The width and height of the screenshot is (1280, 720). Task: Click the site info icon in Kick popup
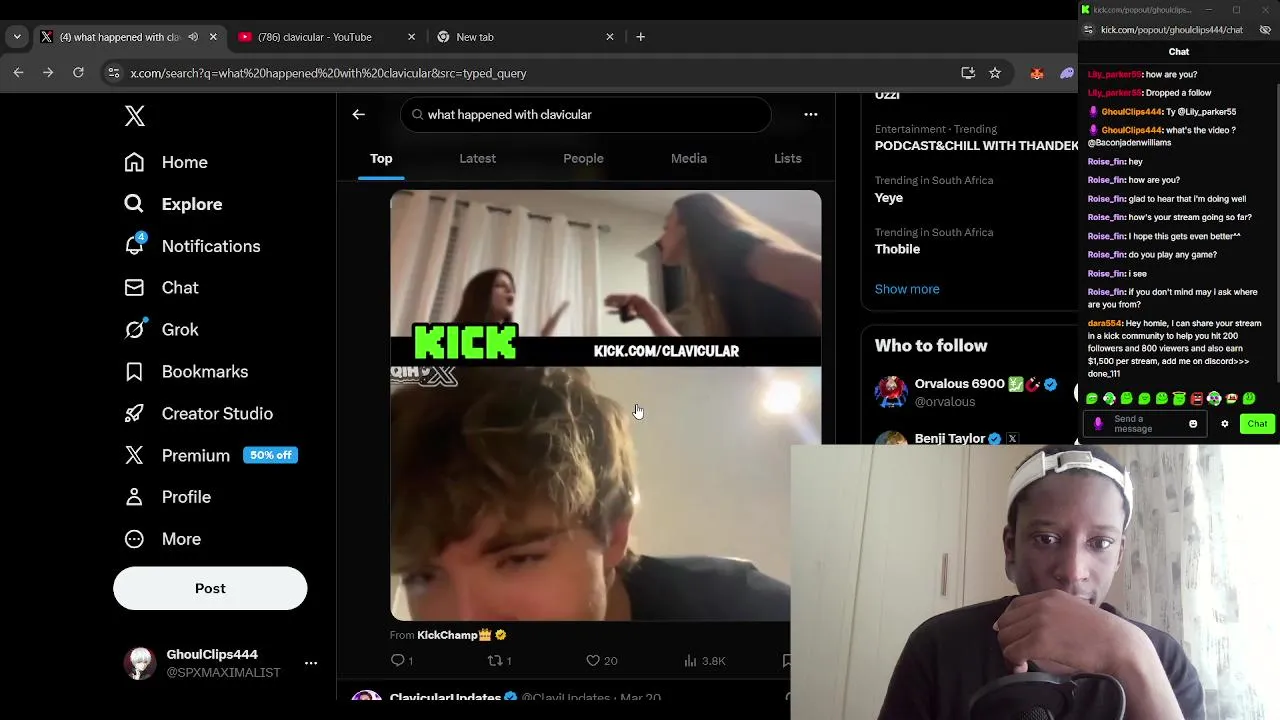(x=1087, y=30)
